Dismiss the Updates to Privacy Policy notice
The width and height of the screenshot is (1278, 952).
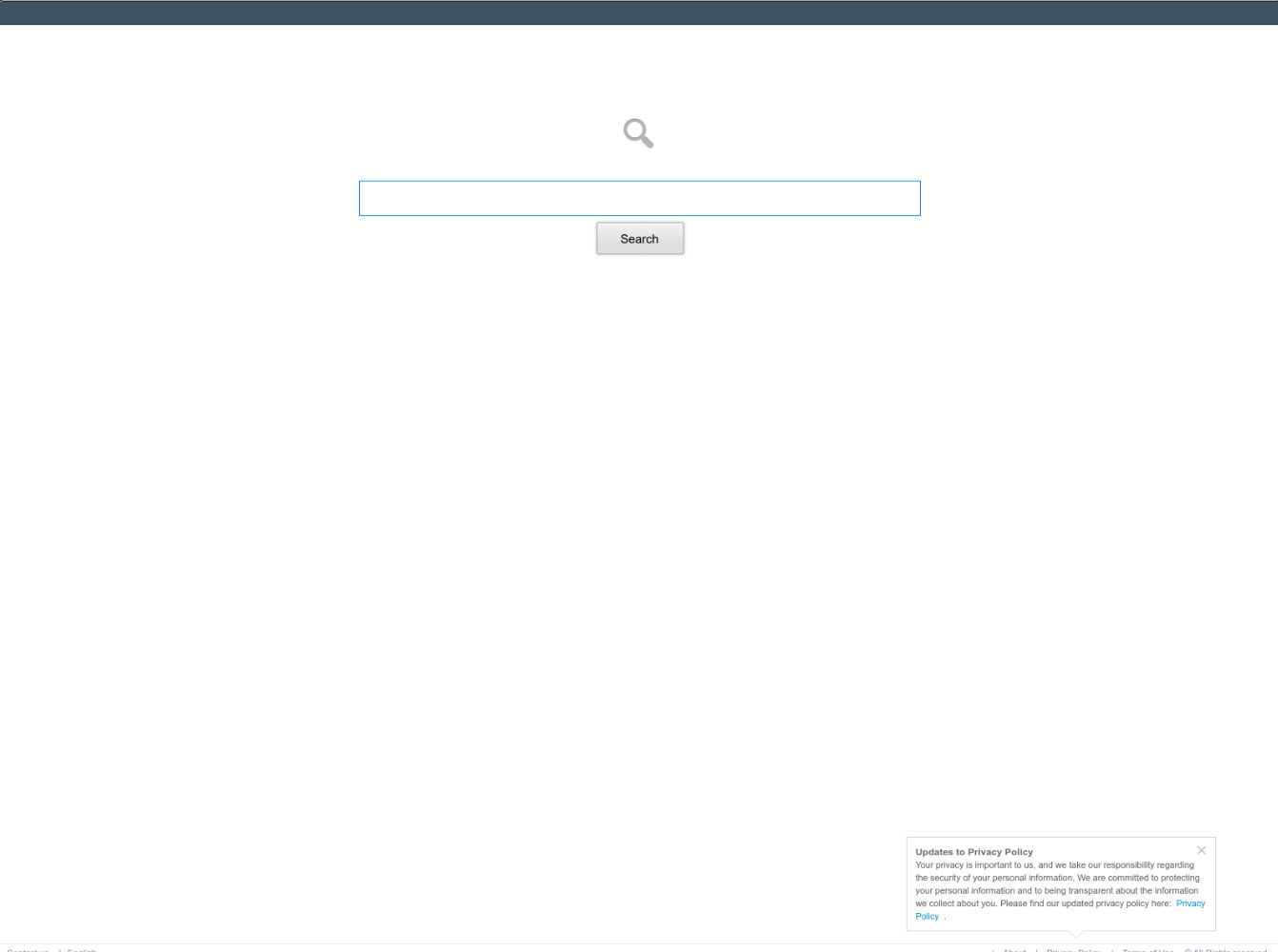[x=1201, y=850]
